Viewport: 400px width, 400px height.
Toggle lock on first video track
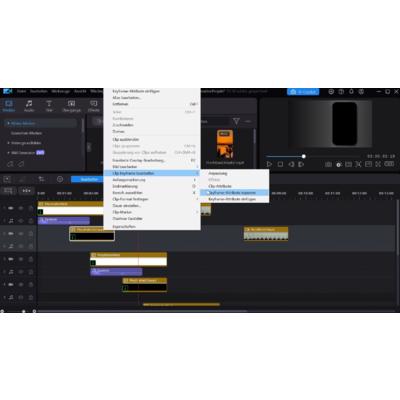click(31, 208)
